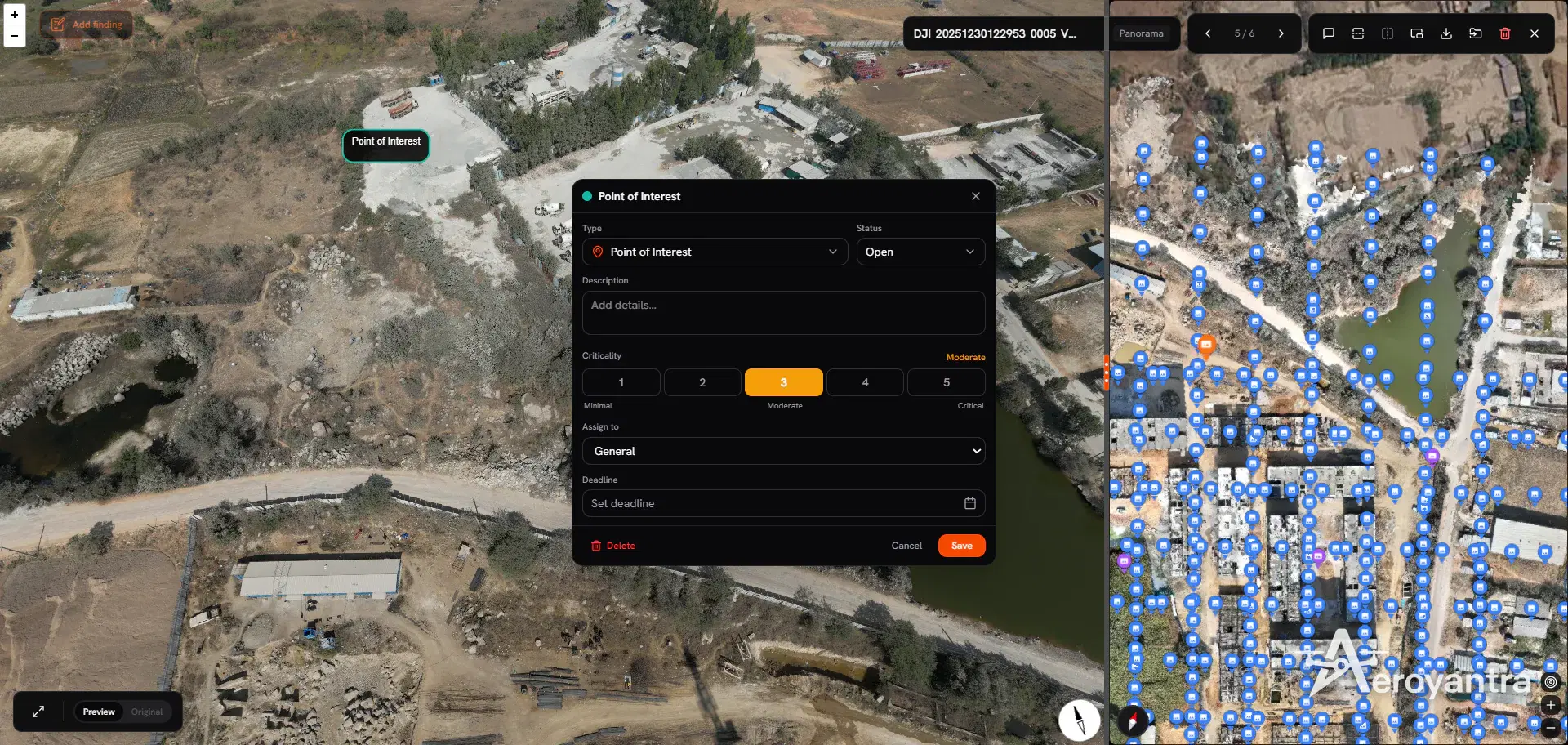This screenshot has width=1568, height=745.
Task: Zoom in on the map panel
Action: 1550,705
